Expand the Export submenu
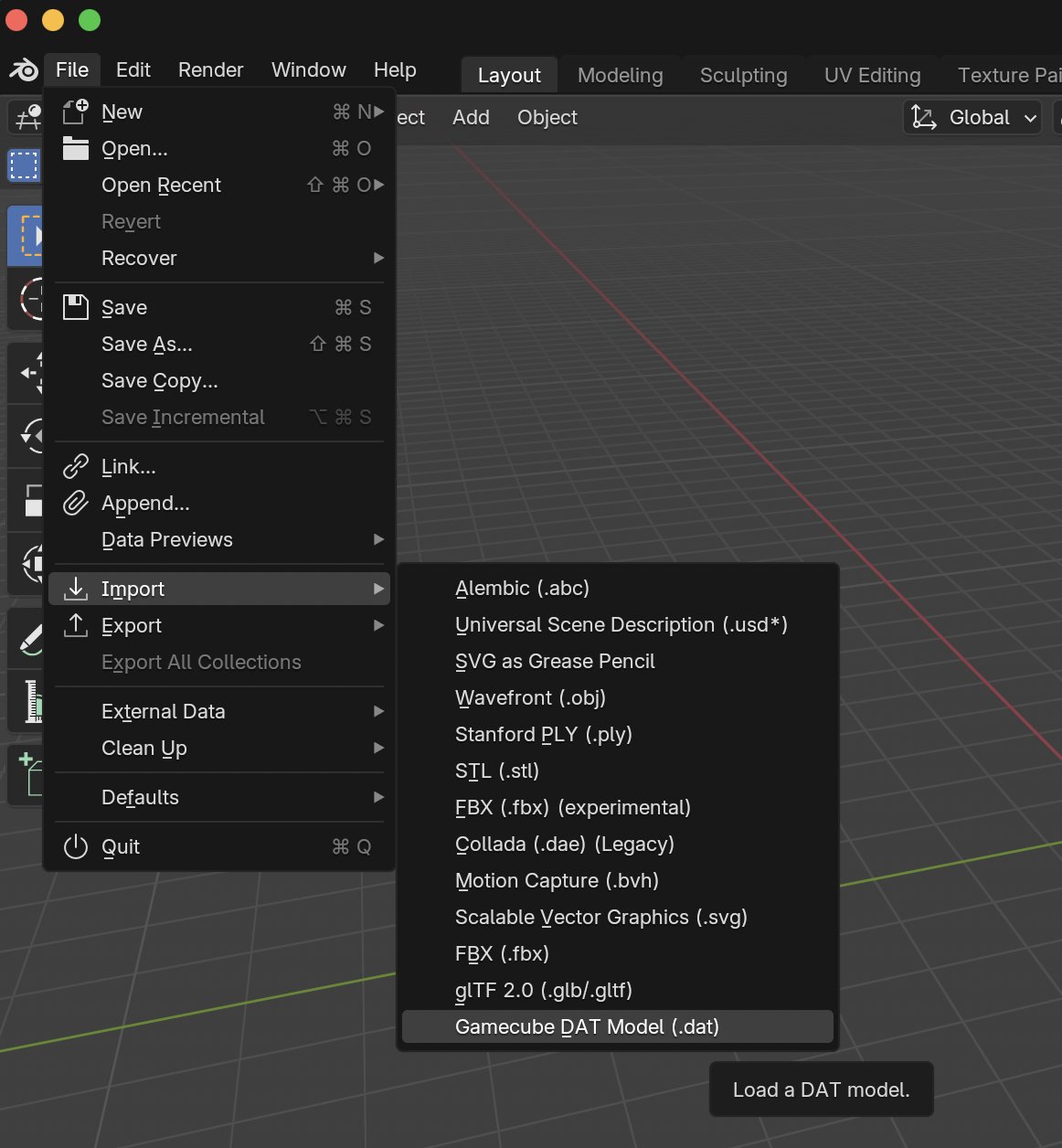This screenshot has height=1148, width=1062. coord(219,625)
